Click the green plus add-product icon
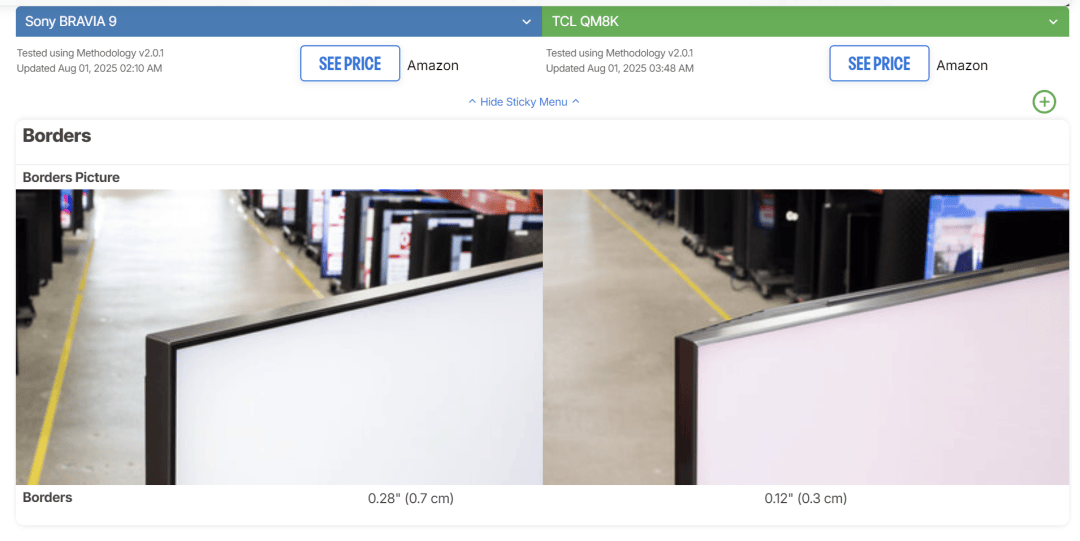Image resolution: width=1080 pixels, height=541 pixels. [1044, 102]
